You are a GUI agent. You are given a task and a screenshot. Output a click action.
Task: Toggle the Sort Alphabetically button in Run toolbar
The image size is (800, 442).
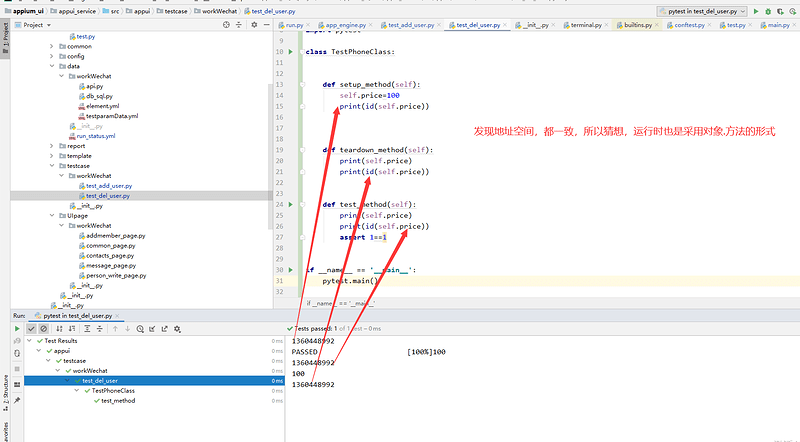click(59, 329)
